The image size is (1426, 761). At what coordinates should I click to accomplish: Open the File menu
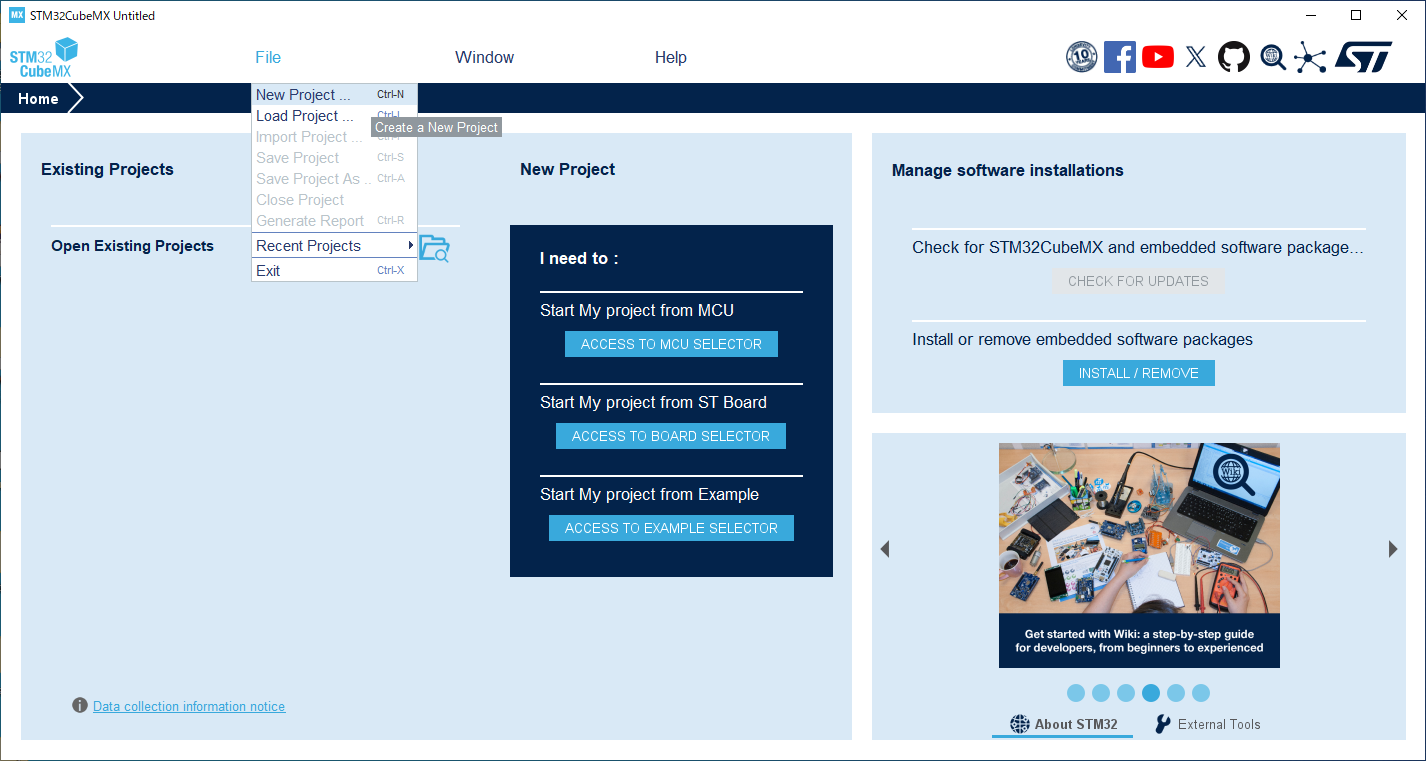pyautogui.click(x=268, y=58)
